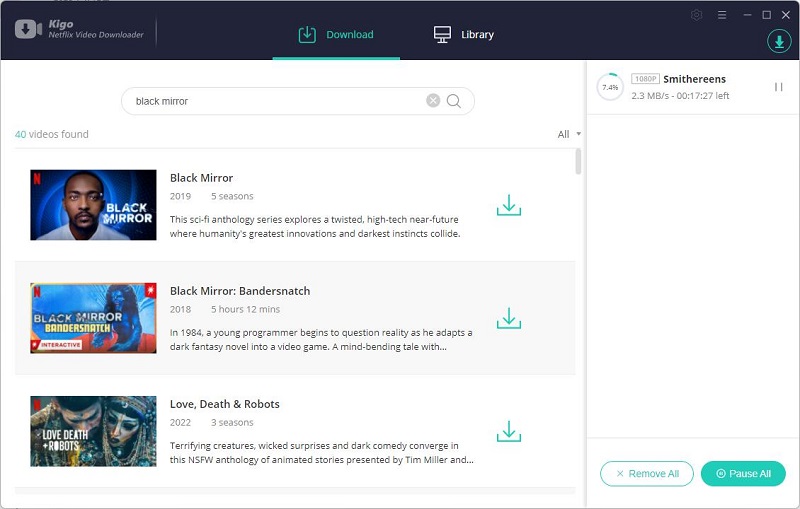Switch to the Download tab

tap(336, 35)
